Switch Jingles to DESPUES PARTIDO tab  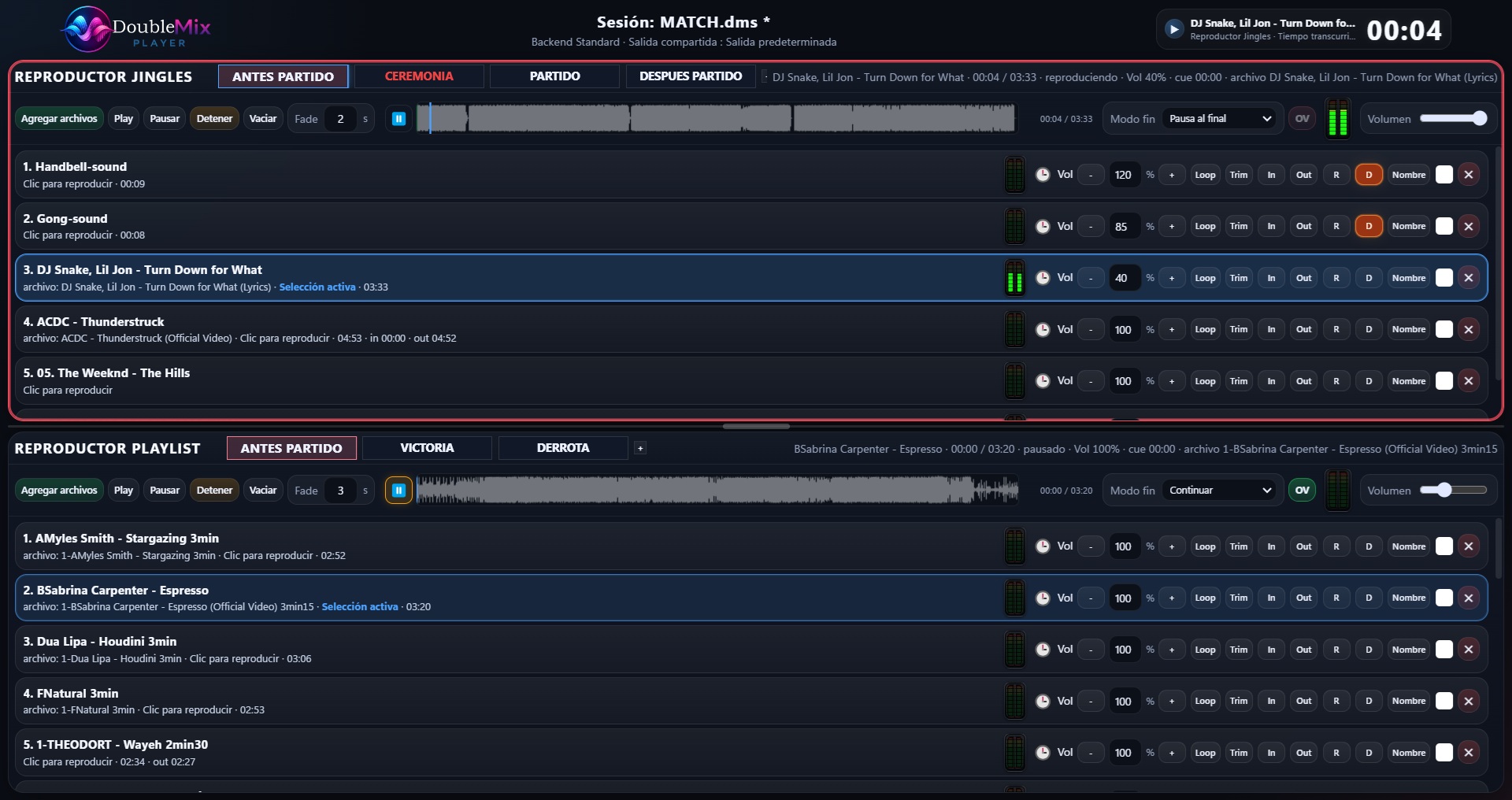[691, 76]
